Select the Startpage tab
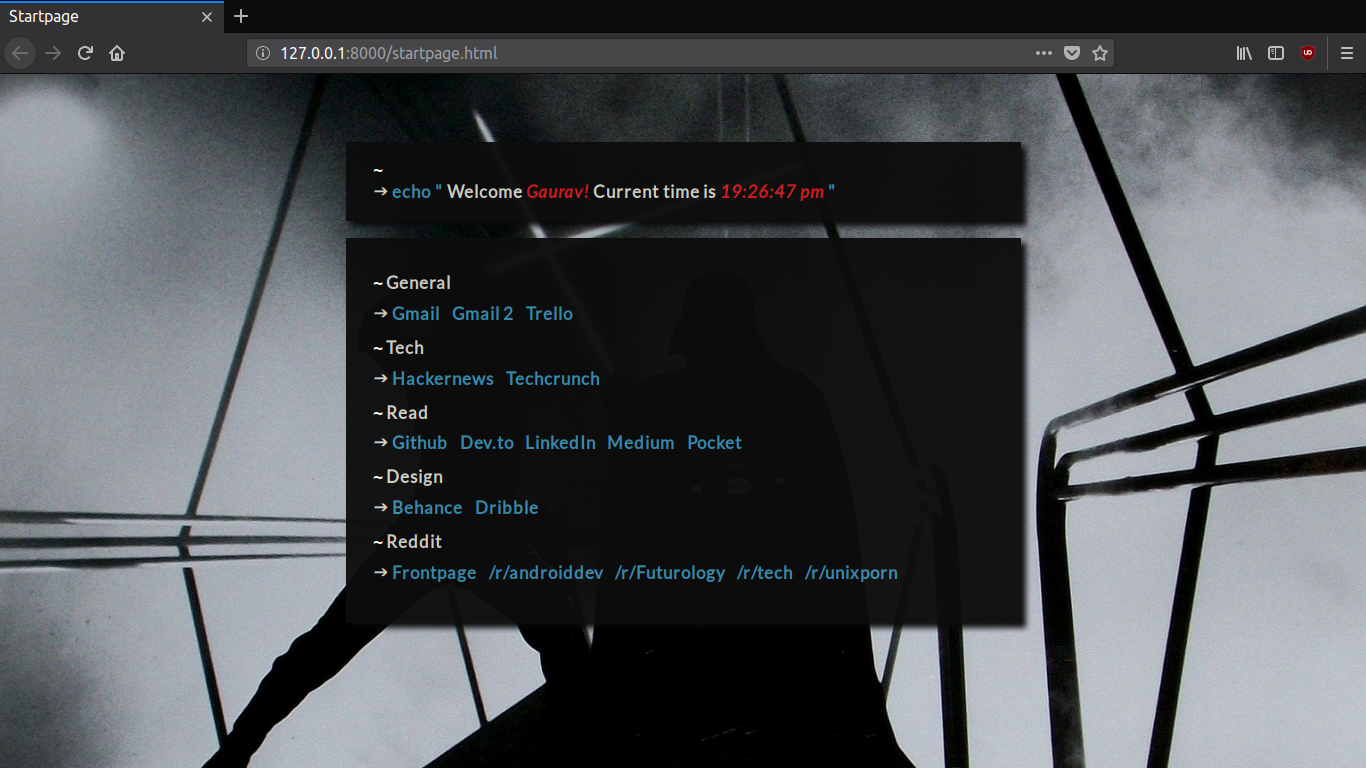The height and width of the screenshot is (768, 1366). 111,17
